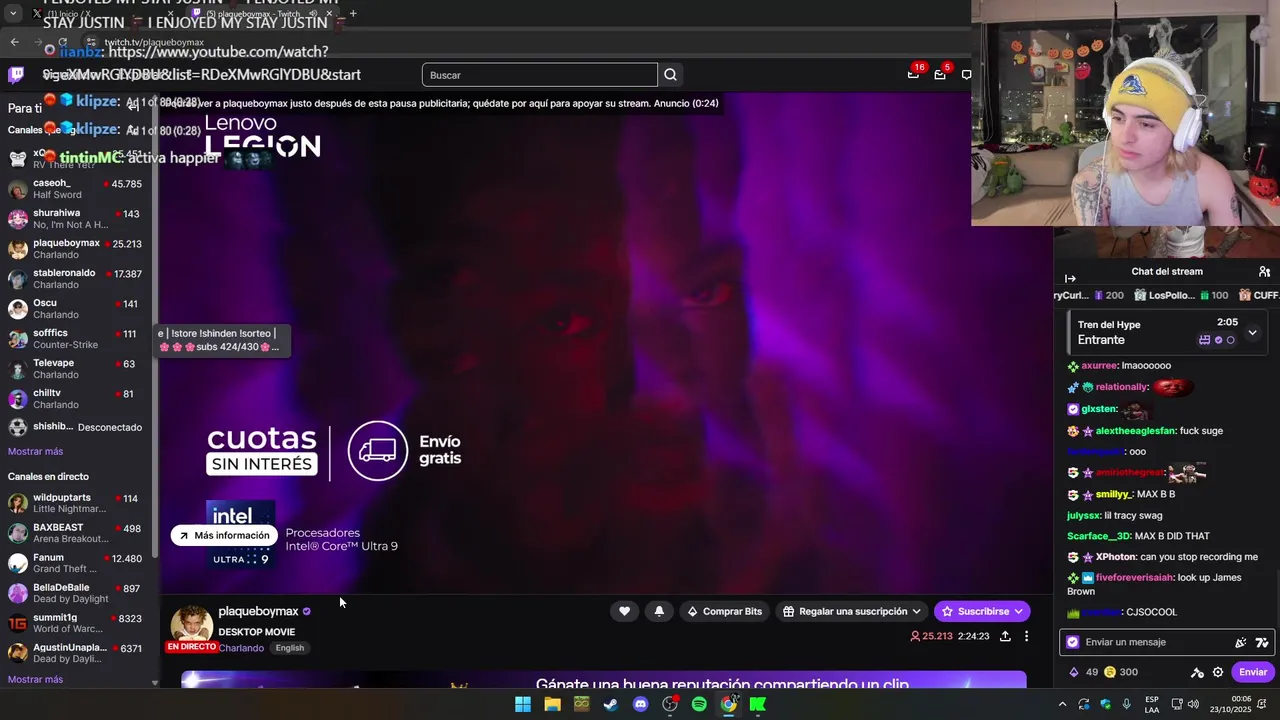Open the stream more options menu
Viewport: 1280px width, 720px height.
(x=1026, y=636)
